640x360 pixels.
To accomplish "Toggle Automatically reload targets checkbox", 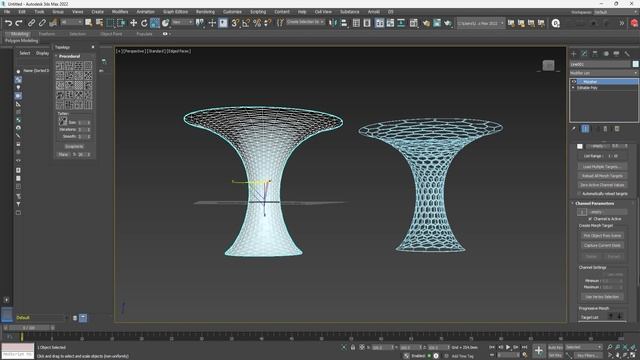I will tap(580, 194).
